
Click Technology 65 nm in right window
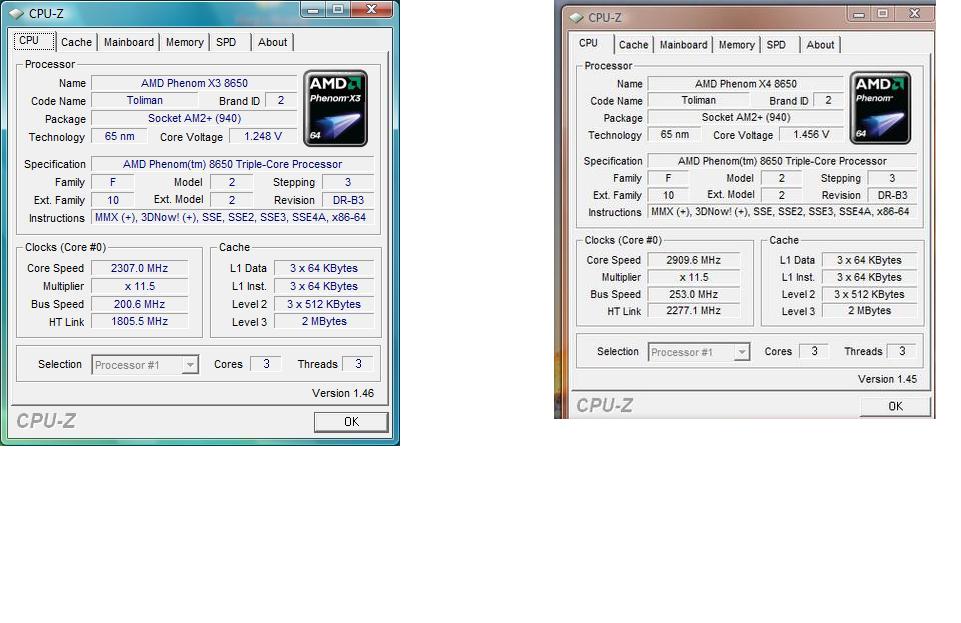click(674, 135)
